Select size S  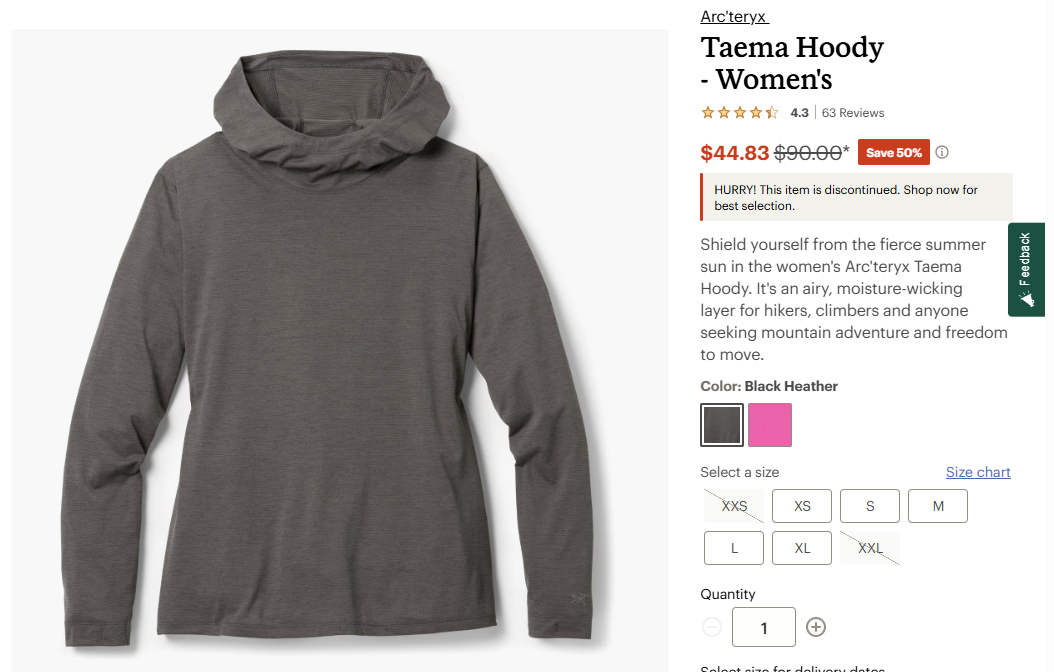click(x=870, y=506)
